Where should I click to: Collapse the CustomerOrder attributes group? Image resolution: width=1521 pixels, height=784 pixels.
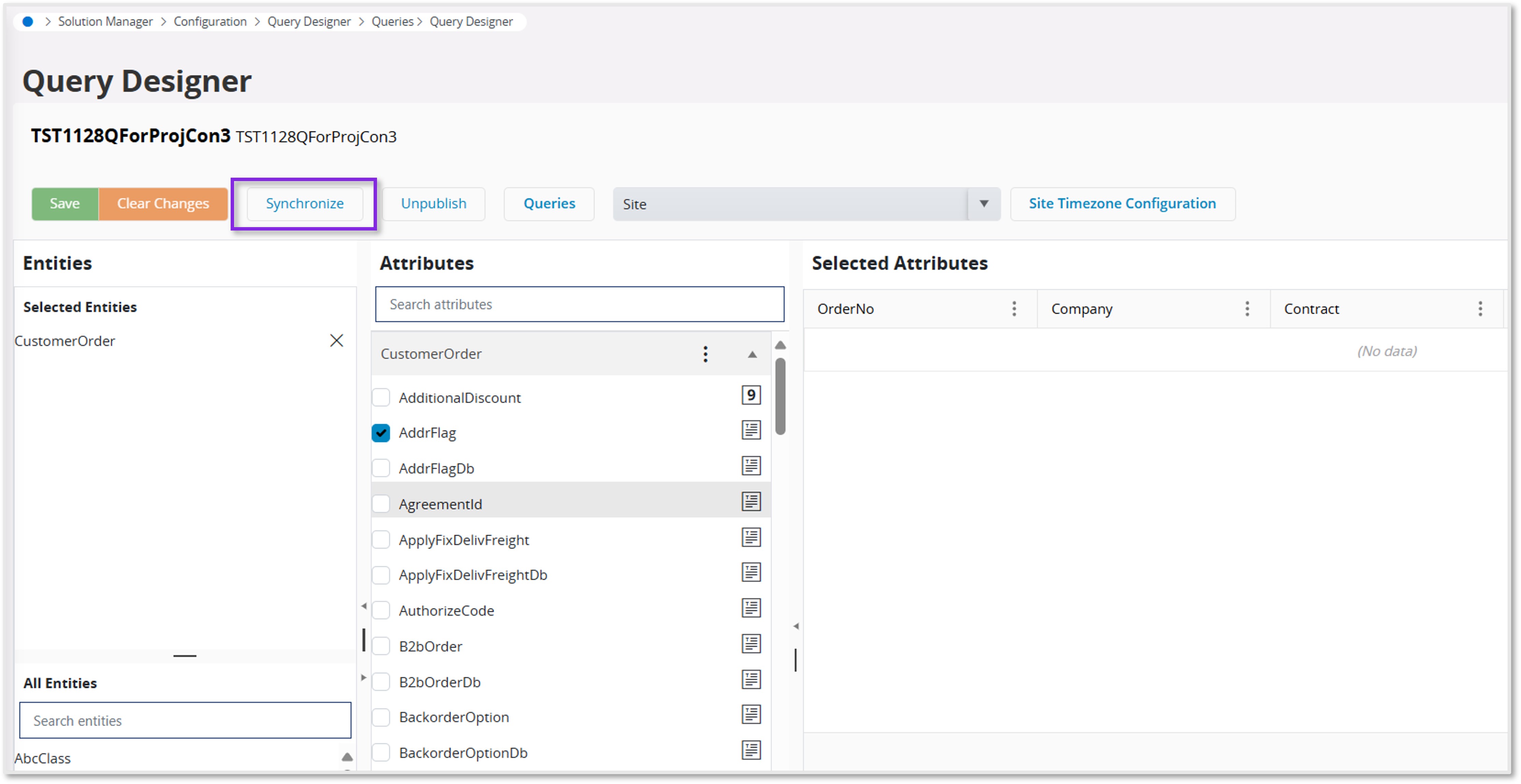point(752,355)
